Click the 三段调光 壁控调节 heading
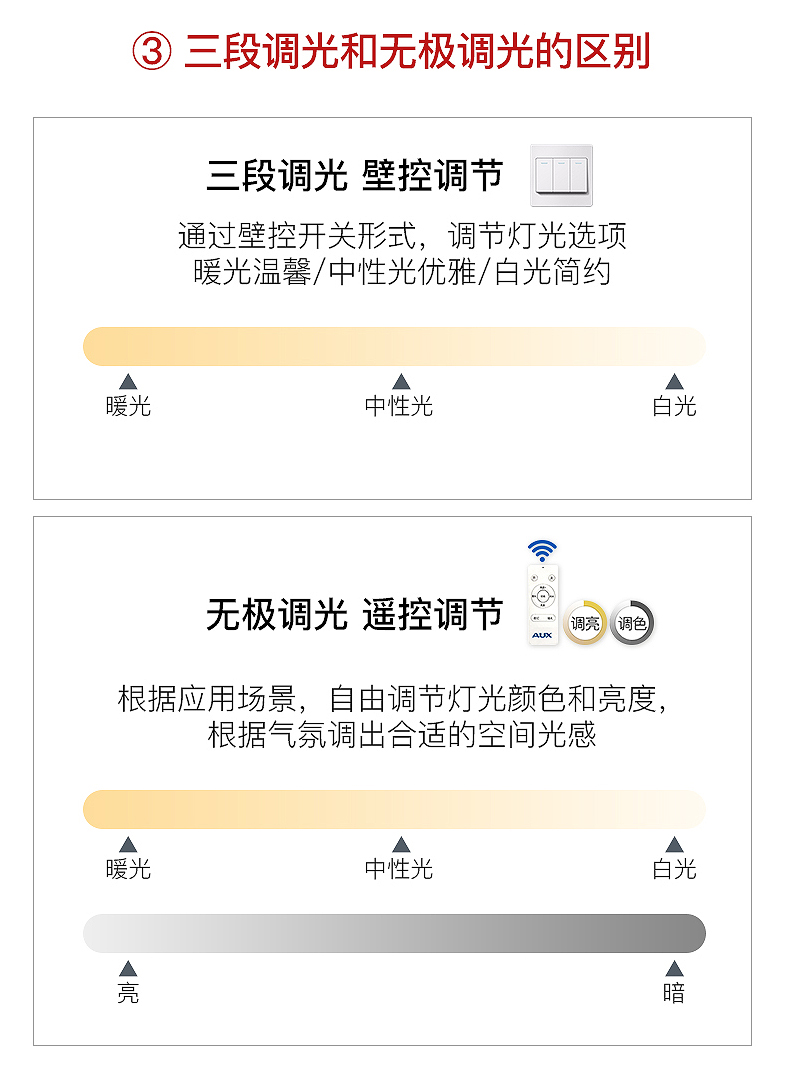The height and width of the screenshot is (1067, 790). (355, 176)
